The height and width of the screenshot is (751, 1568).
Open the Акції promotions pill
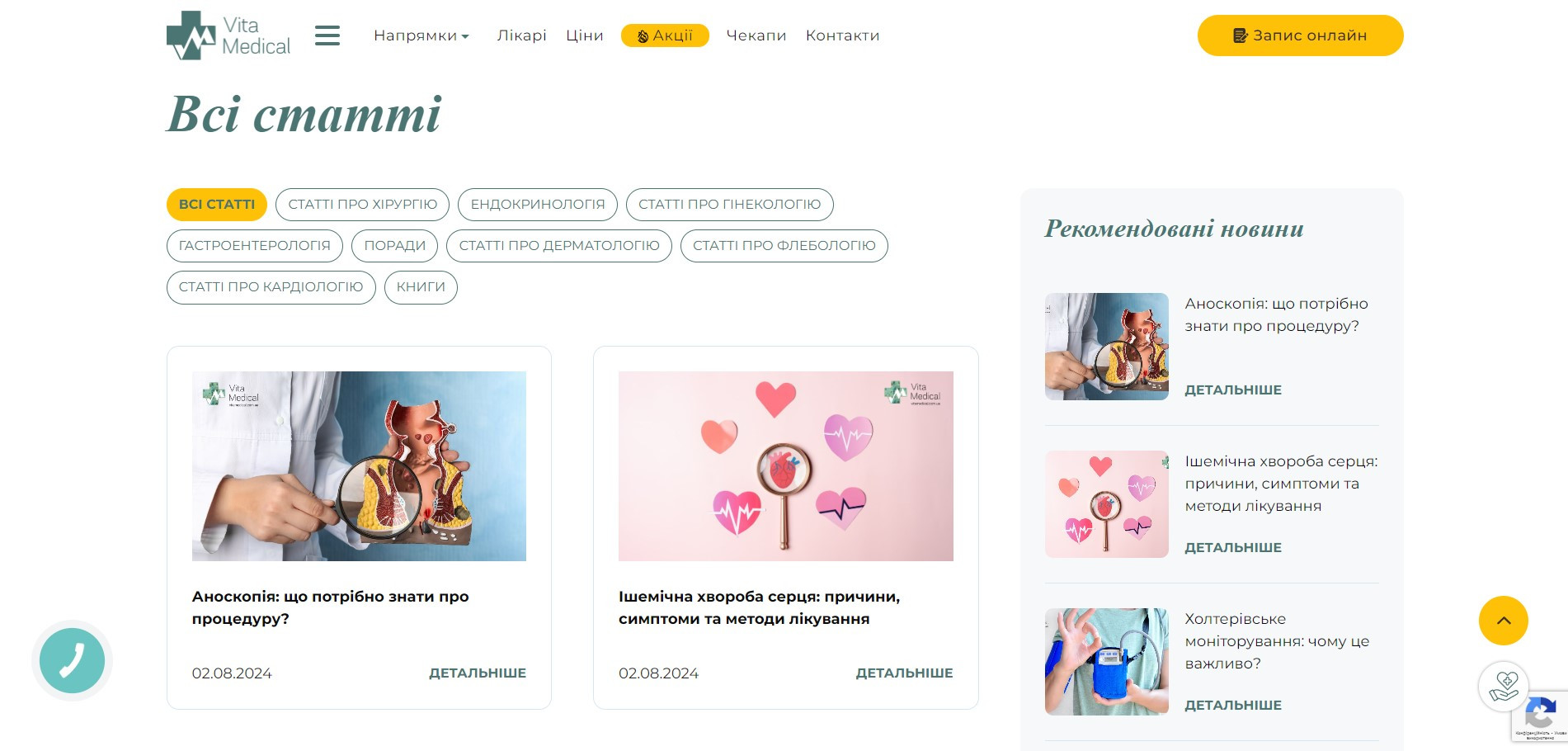point(665,35)
